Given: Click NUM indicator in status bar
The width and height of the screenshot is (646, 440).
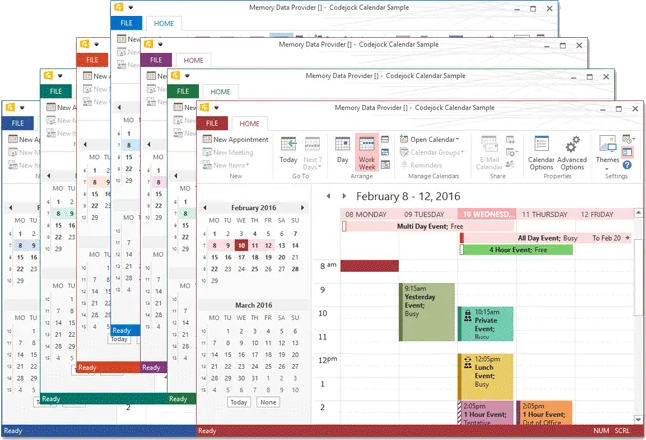Looking at the screenshot, I should pyautogui.click(x=601, y=431).
